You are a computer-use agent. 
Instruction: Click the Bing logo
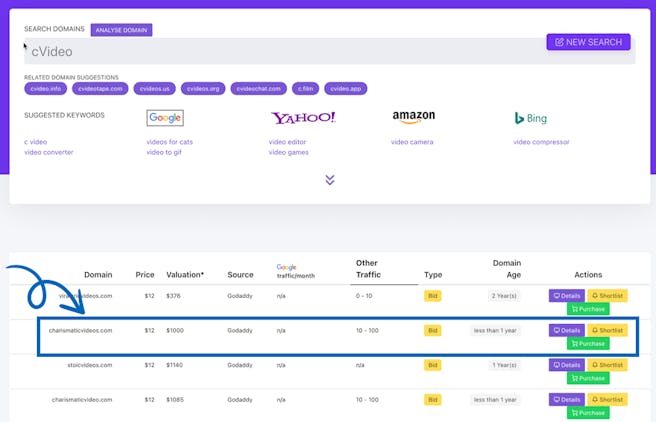(x=531, y=118)
